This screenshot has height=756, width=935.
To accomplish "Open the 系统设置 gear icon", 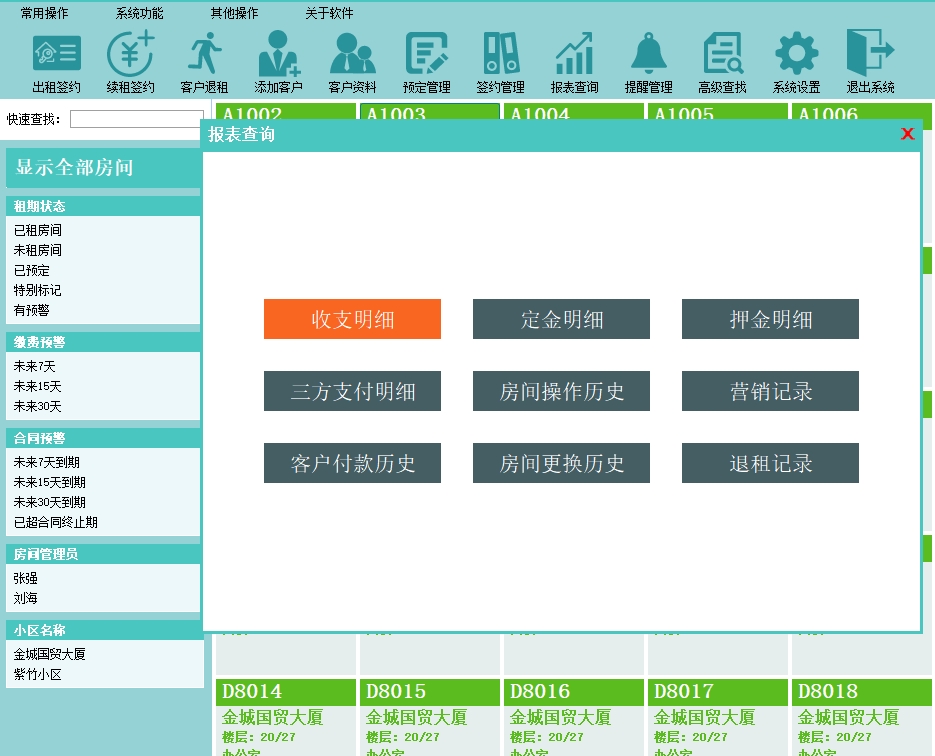I will (x=796, y=54).
